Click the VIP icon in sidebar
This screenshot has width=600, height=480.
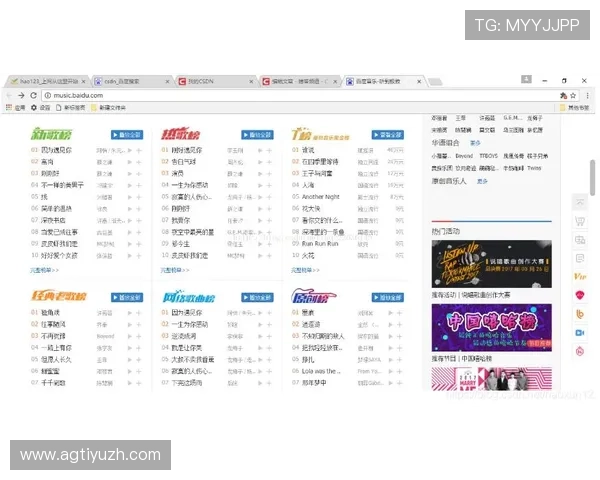coord(580,276)
